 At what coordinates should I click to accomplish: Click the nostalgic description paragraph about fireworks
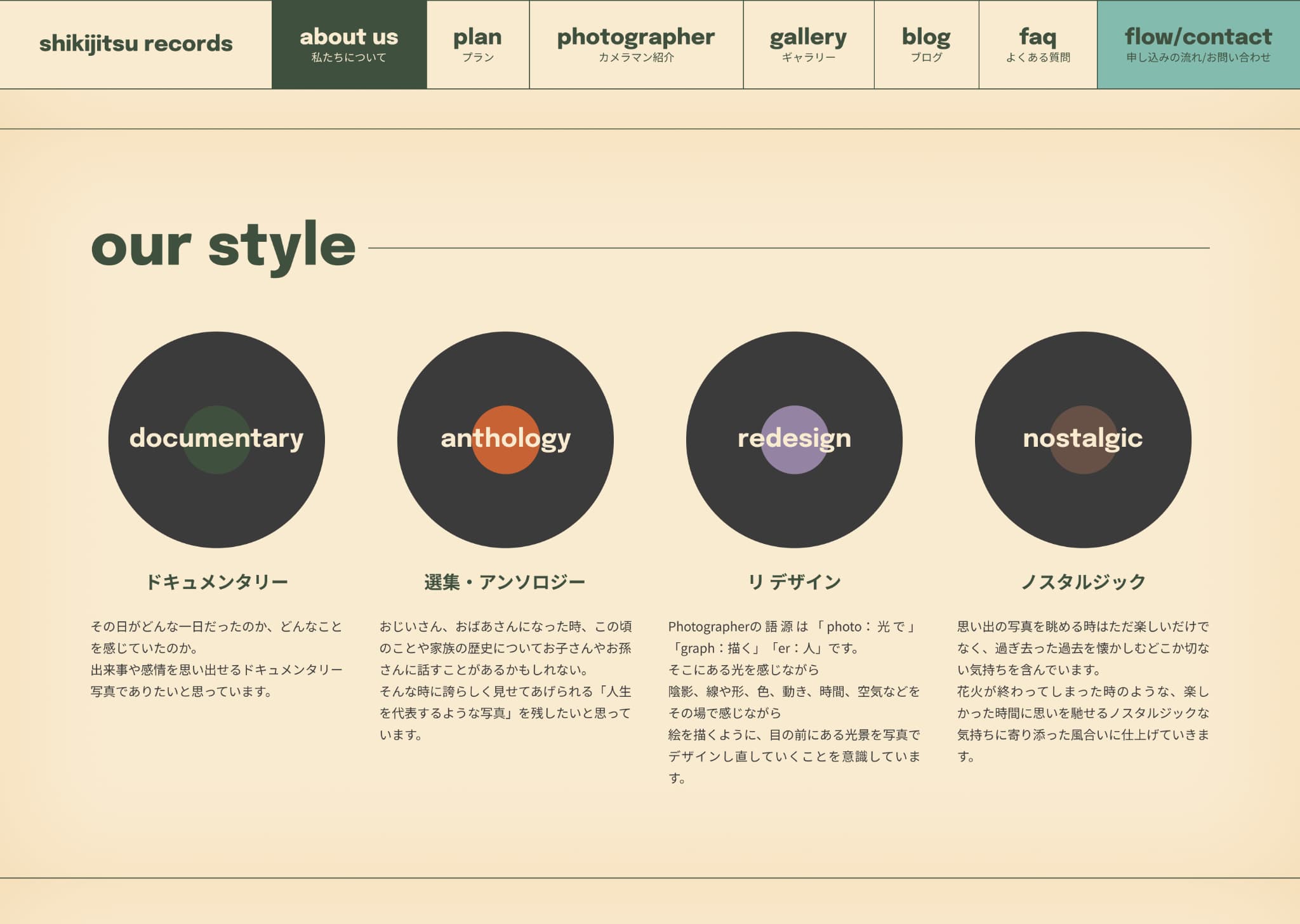(x=1083, y=691)
